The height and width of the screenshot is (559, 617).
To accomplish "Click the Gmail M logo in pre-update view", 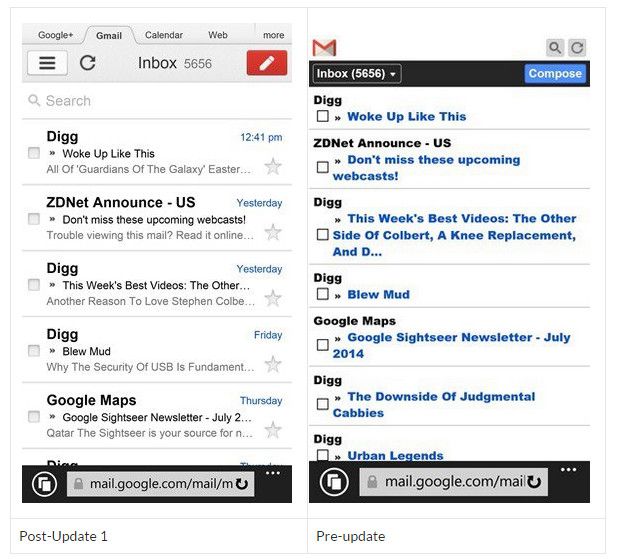I will pos(324,48).
